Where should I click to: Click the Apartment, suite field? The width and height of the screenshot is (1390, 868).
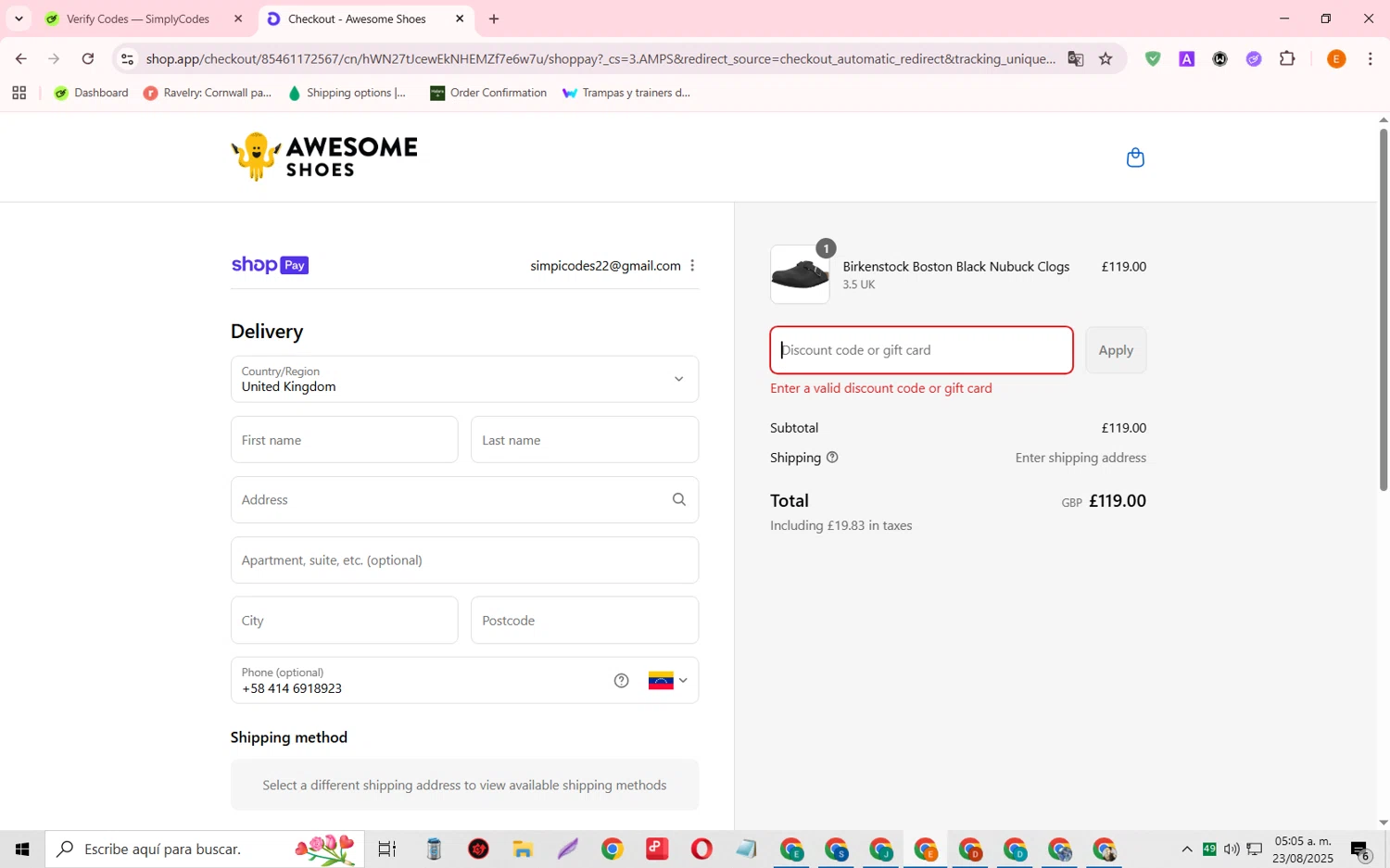(x=464, y=560)
